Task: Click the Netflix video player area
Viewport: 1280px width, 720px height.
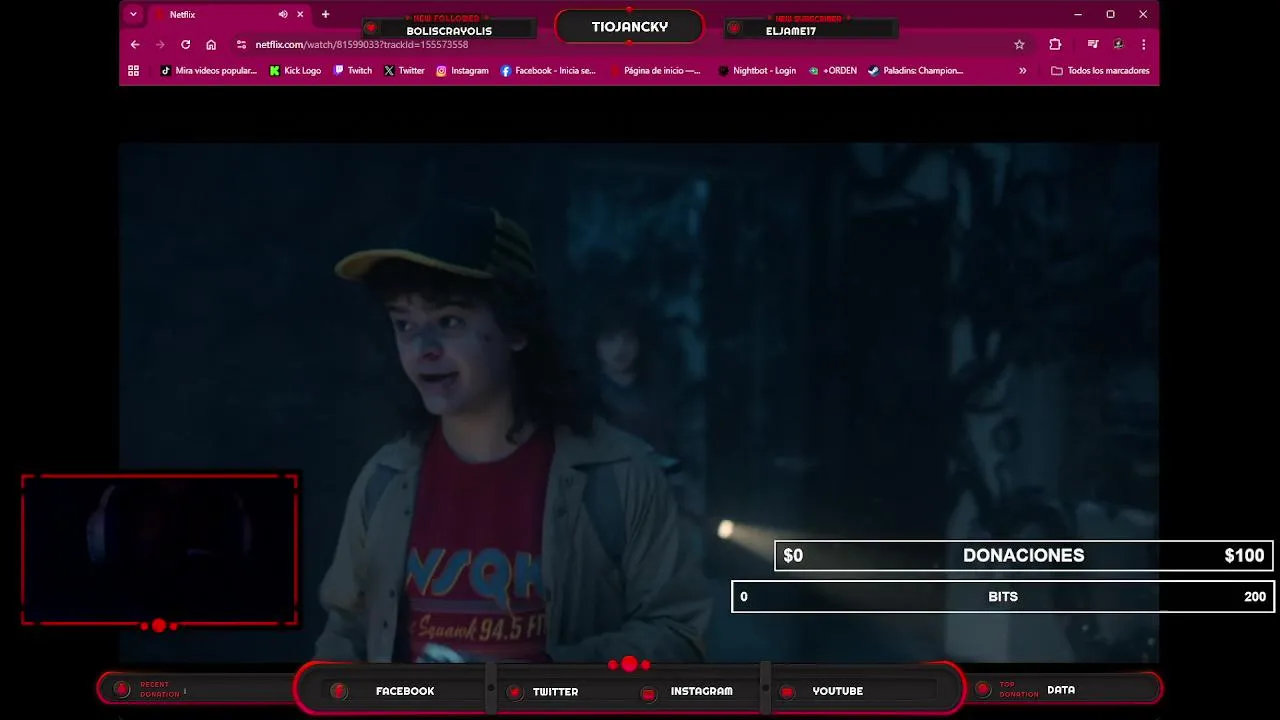Action: pyautogui.click(x=639, y=402)
